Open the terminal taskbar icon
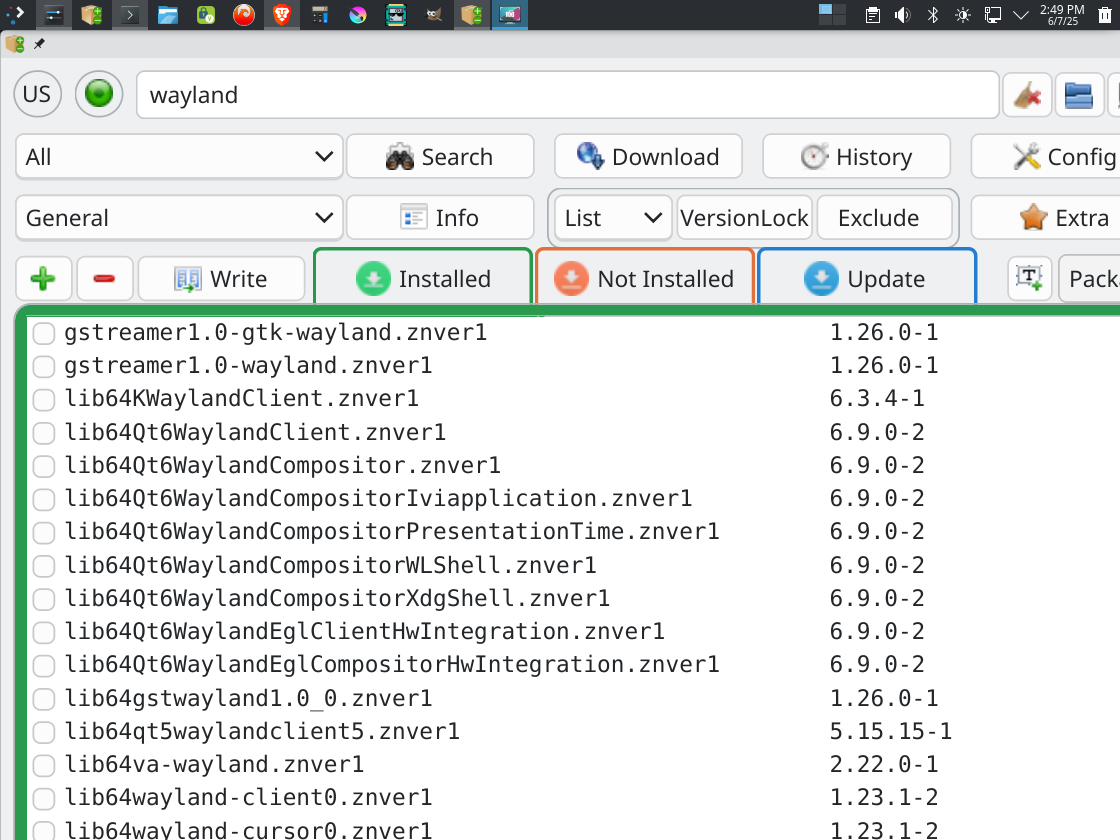This screenshot has width=1120, height=840. tap(129, 14)
